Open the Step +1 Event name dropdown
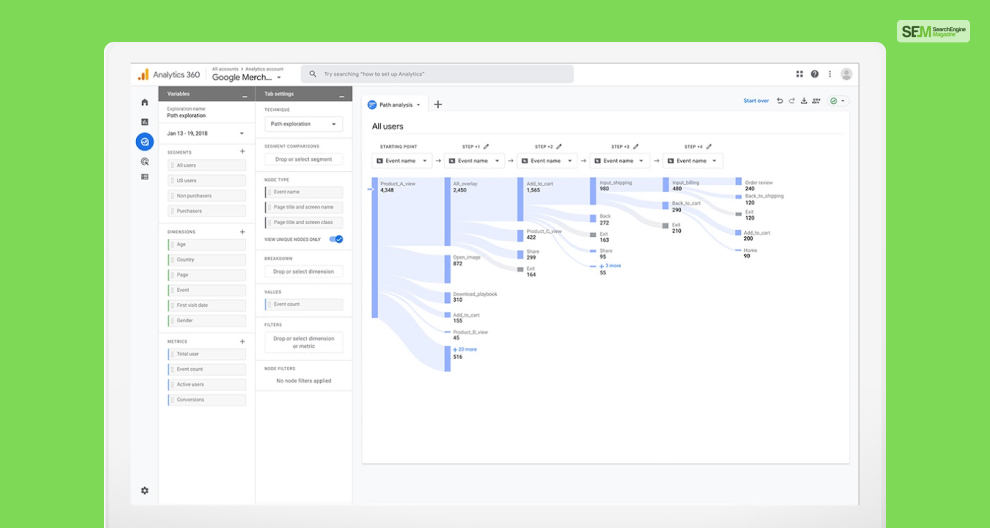 tap(474, 161)
